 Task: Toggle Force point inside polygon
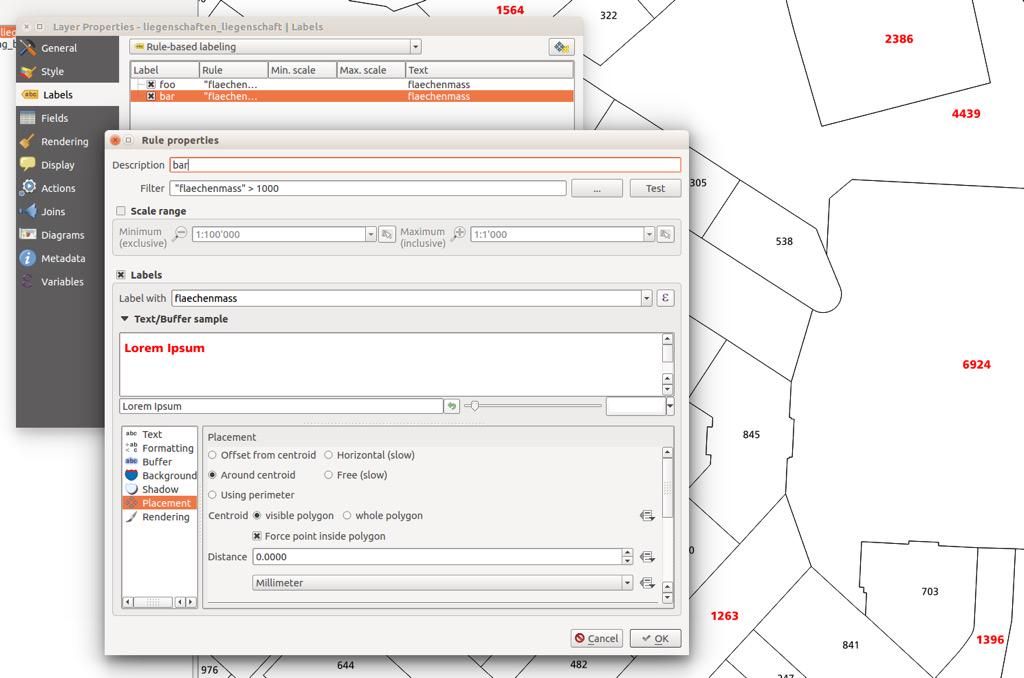point(257,536)
